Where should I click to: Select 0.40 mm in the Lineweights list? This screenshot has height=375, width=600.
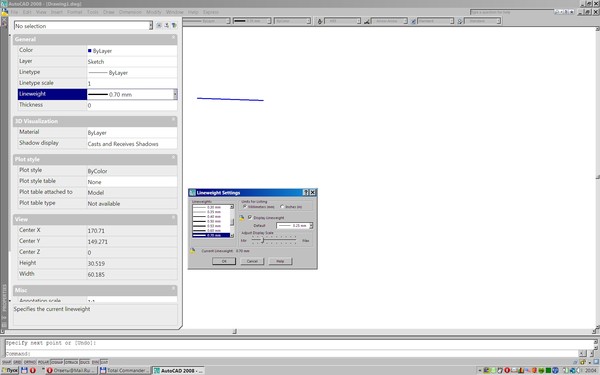pos(211,217)
